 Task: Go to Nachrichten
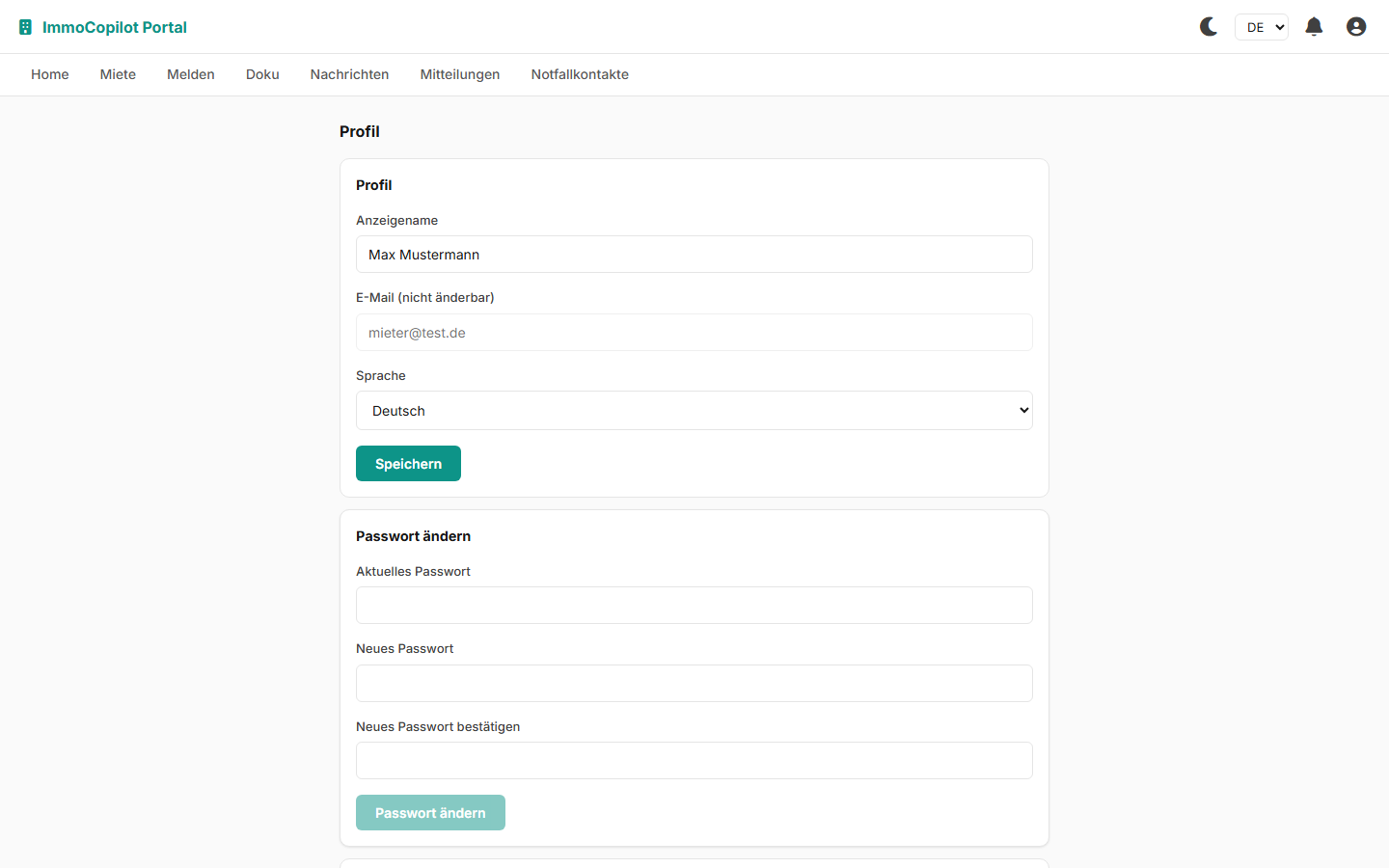tap(349, 74)
